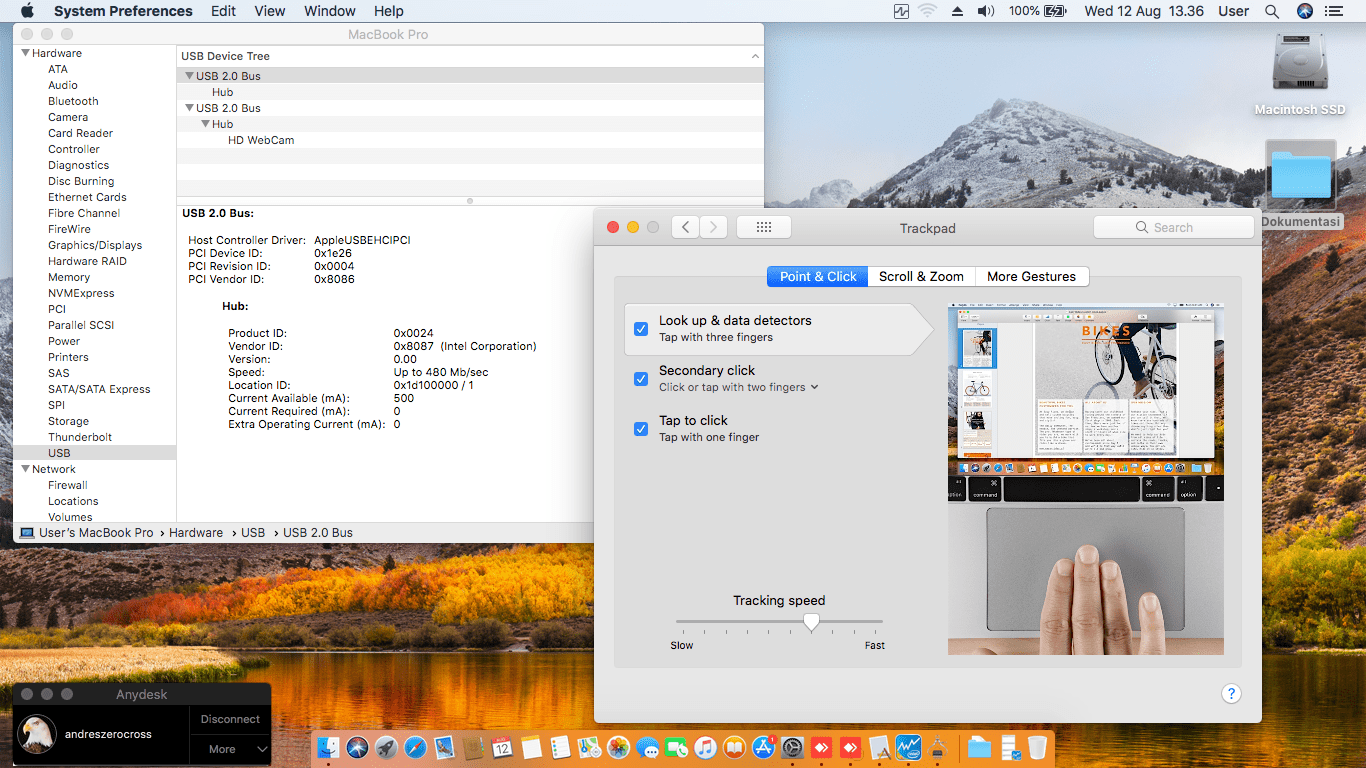Viewport: 1366px width, 768px height.
Task: Switch to the Scroll & Zoom tab
Action: [x=921, y=277]
